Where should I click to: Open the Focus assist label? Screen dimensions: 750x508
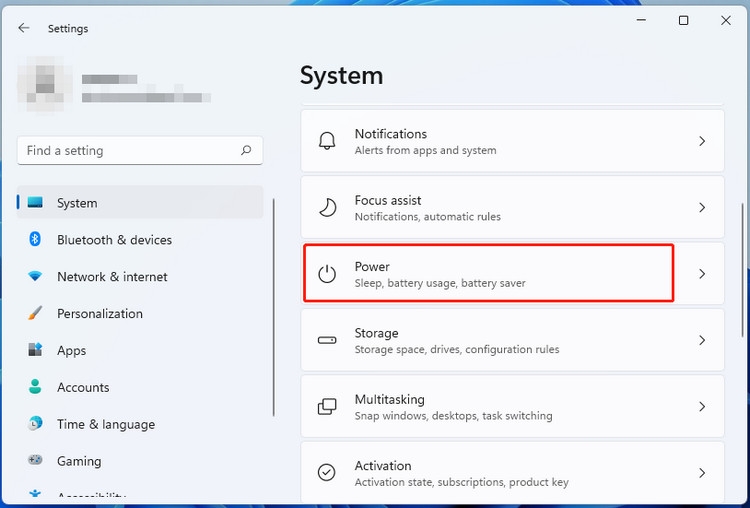[388, 200]
